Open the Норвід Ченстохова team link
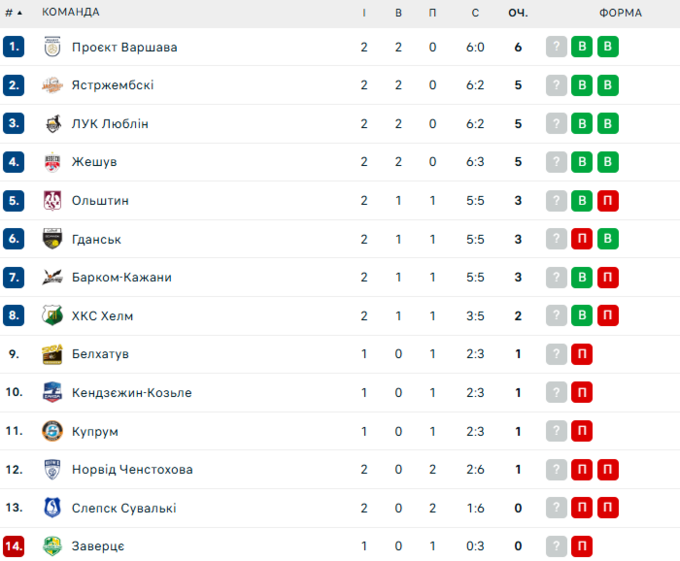 coord(132,470)
